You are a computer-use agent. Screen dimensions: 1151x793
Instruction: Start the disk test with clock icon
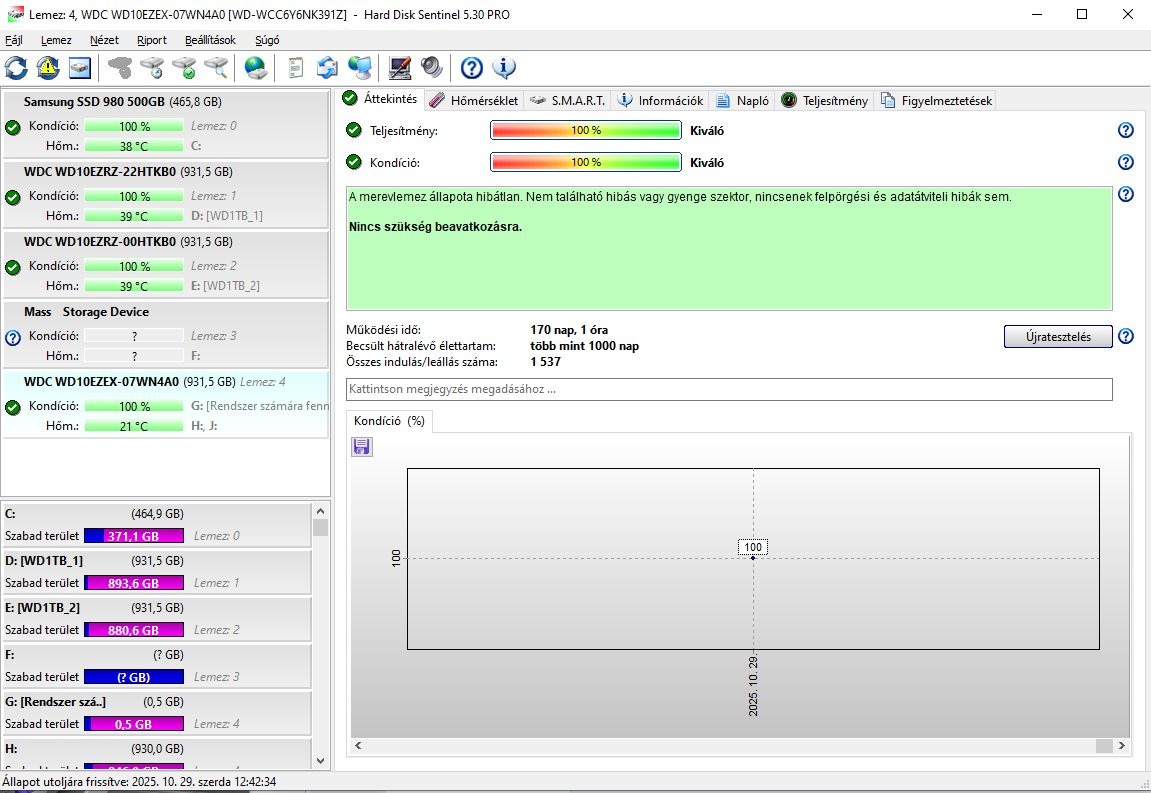[x=152, y=68]
